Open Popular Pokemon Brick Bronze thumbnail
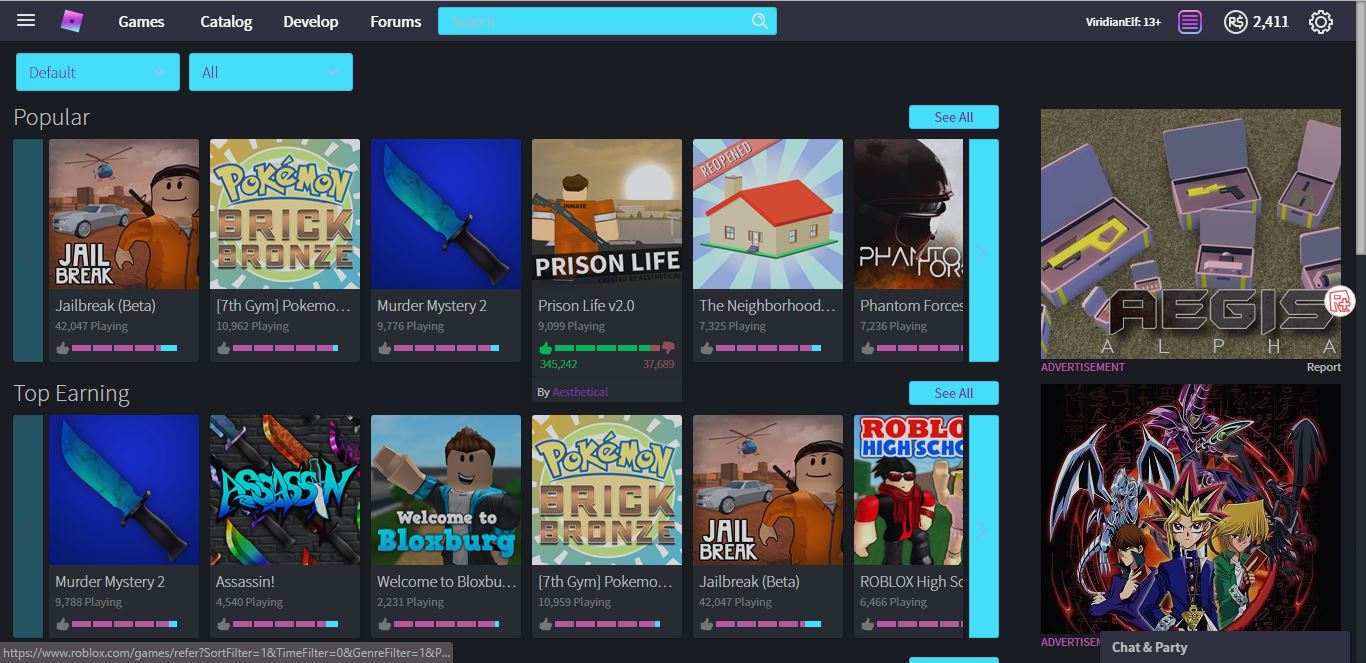1366x663 pixels. pos(285,214)
